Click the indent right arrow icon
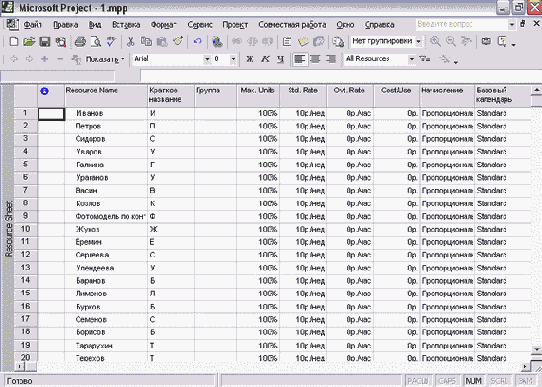Screen dimensions: 542x387 pos(29,59)
